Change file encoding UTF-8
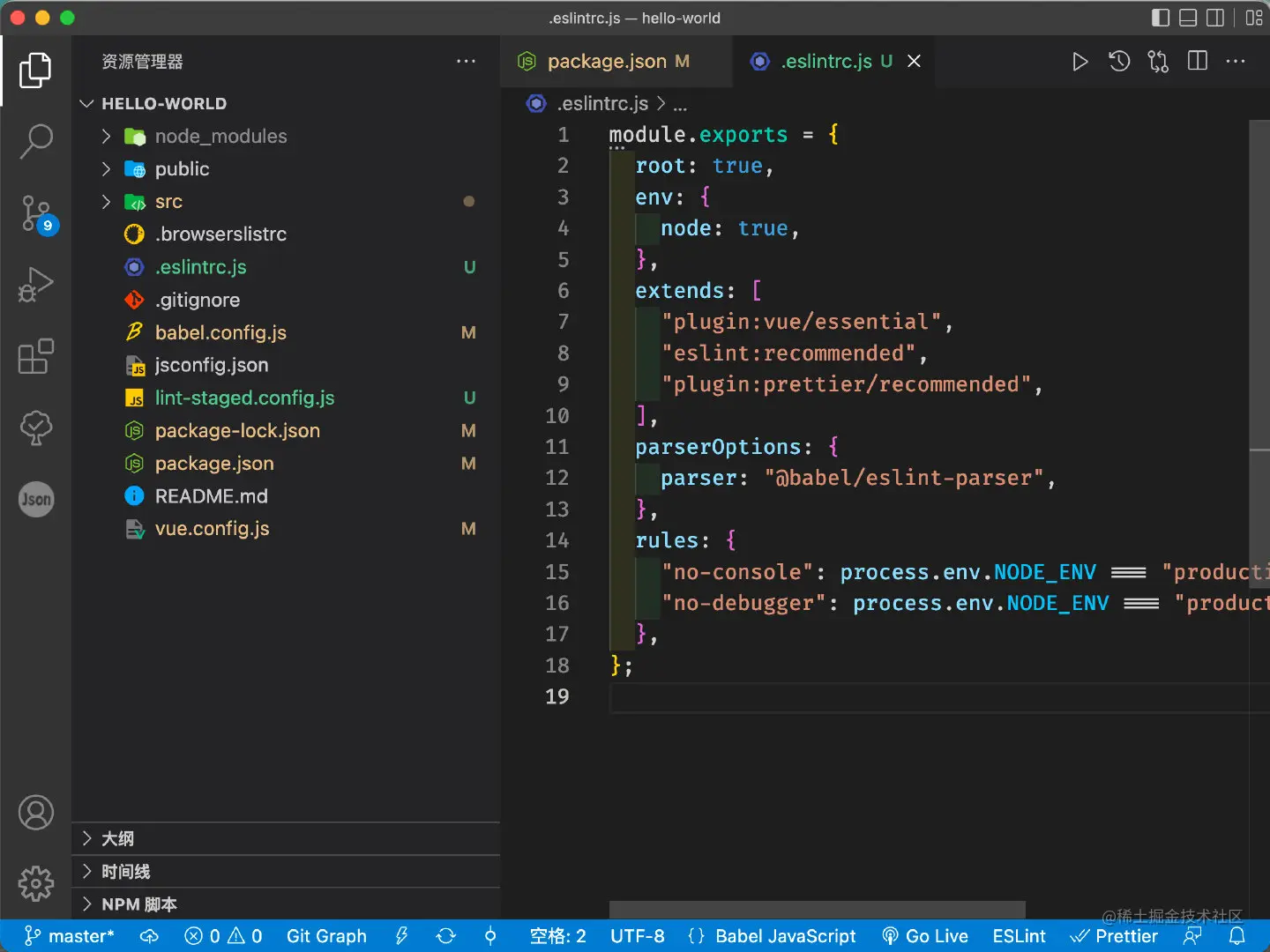Viewport: 1270px width, 952px height. click(638, 936)
